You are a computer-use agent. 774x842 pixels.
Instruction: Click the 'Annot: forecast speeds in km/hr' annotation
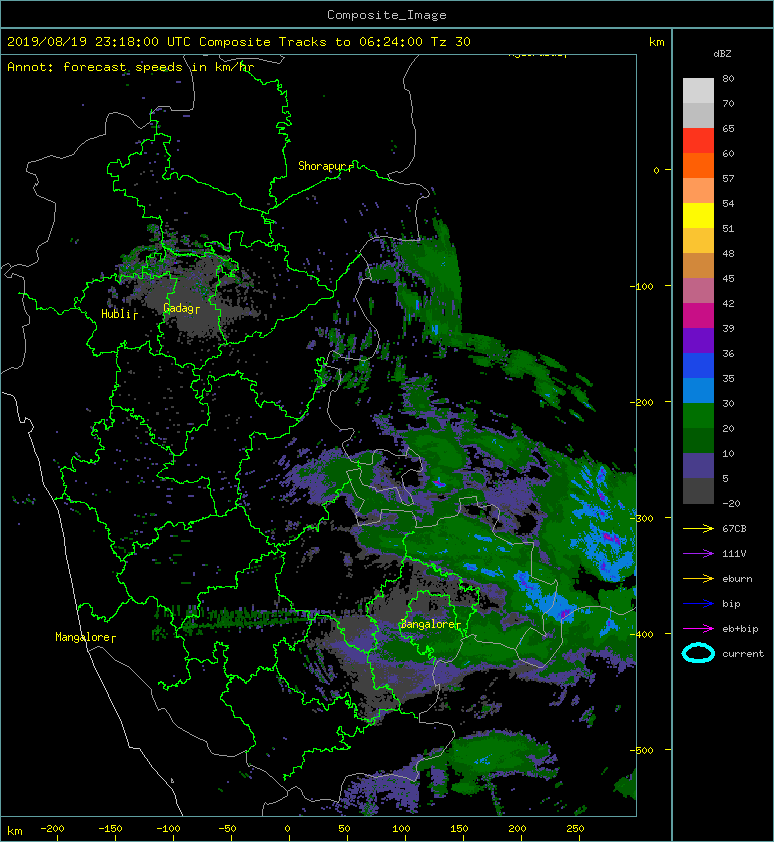(x=131, y=67)
